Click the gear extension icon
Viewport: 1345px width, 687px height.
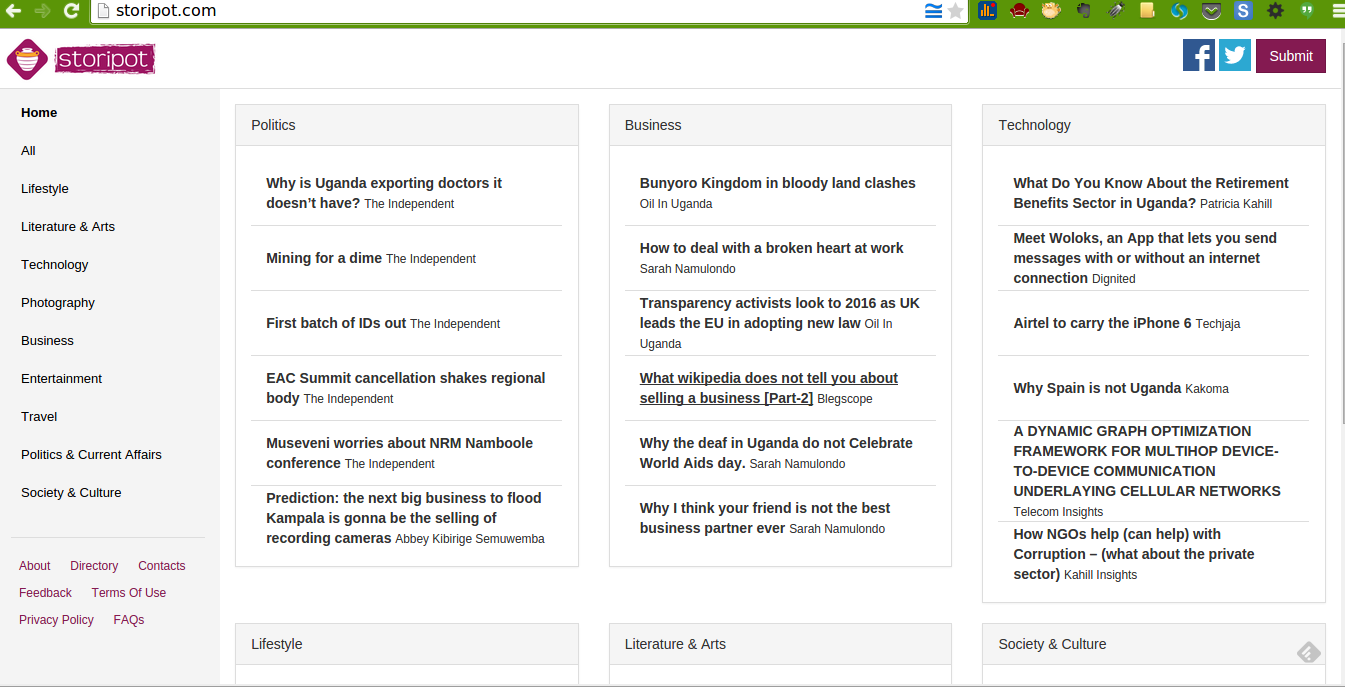[x=1275, y=11]
